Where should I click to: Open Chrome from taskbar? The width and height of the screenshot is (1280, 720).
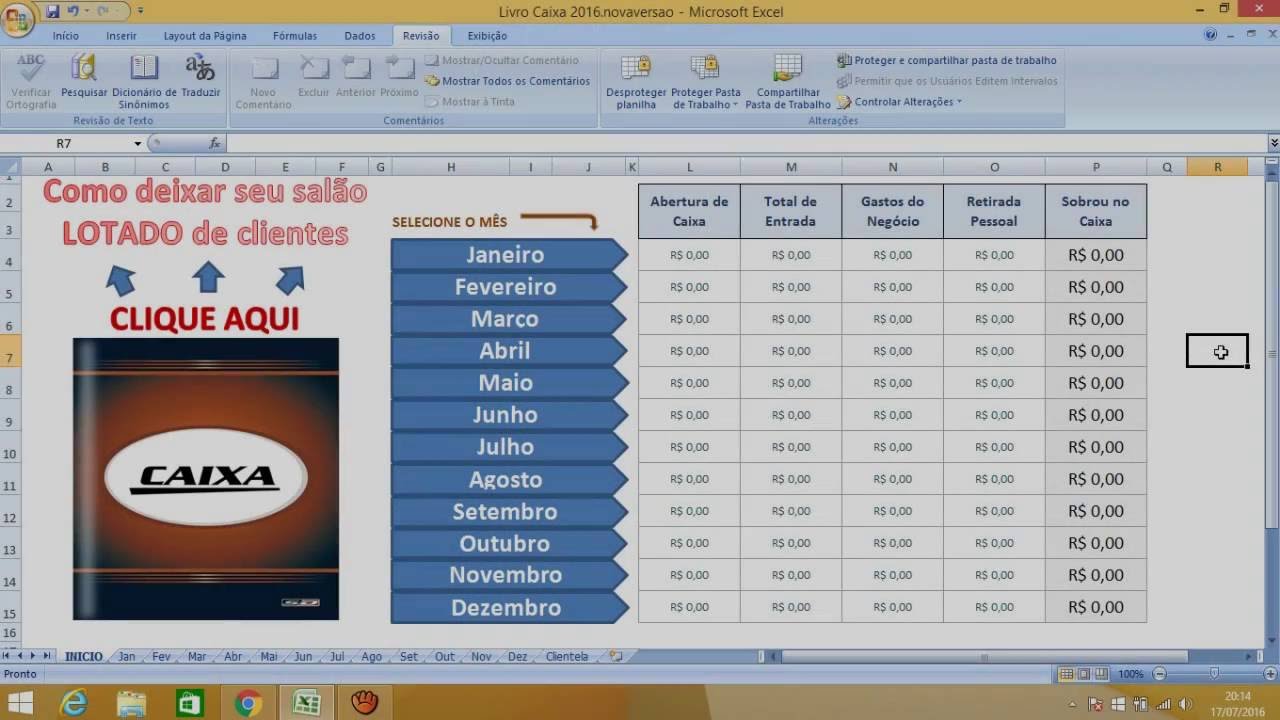point(248,703)
